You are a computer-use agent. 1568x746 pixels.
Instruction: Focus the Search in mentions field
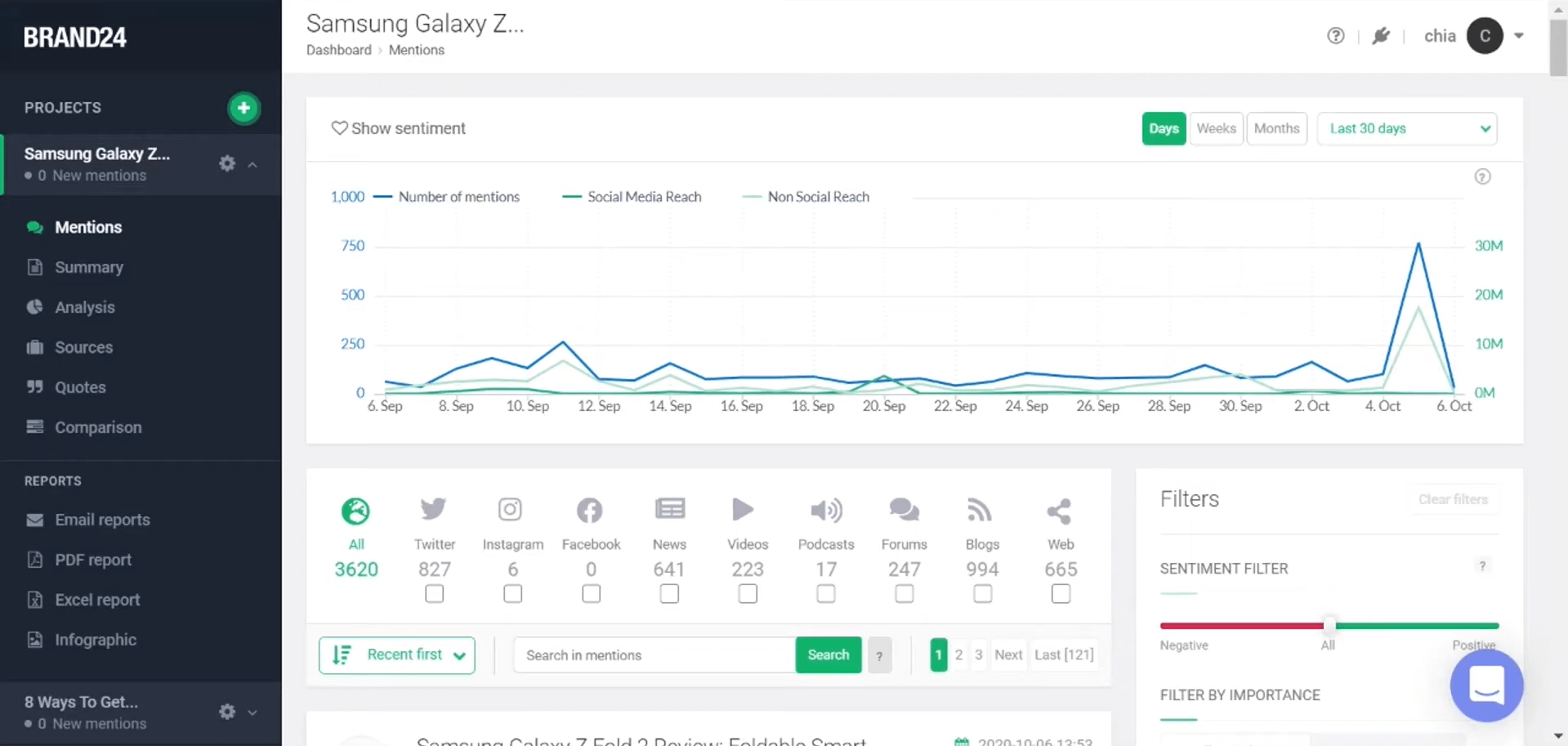[x=654, y=655]
